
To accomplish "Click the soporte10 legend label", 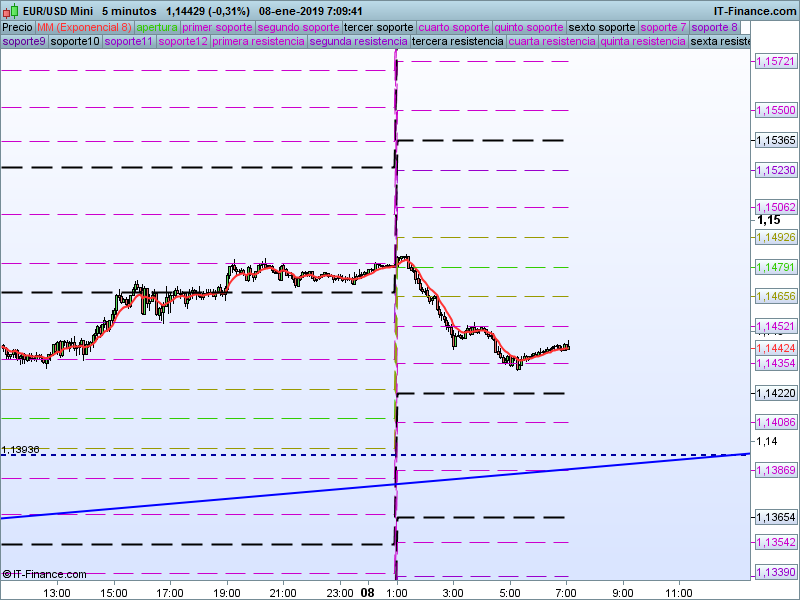I will point(75,42).
